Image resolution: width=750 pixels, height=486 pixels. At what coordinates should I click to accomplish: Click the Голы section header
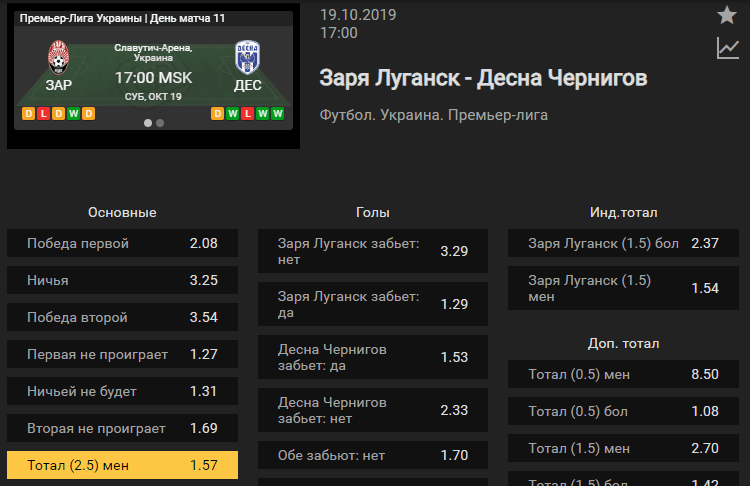pos(373,212)
